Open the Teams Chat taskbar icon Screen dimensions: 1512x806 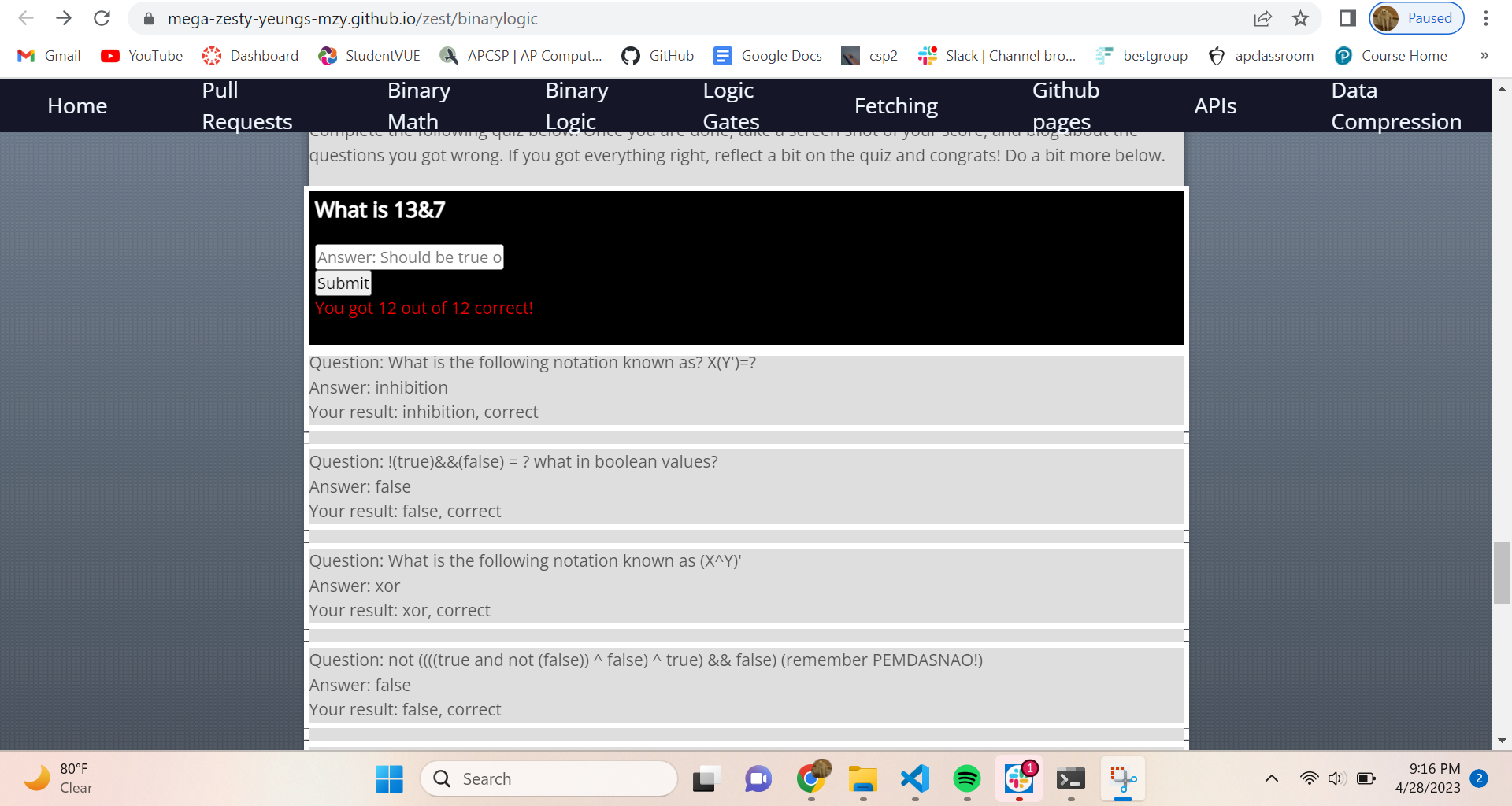point(758,778)
